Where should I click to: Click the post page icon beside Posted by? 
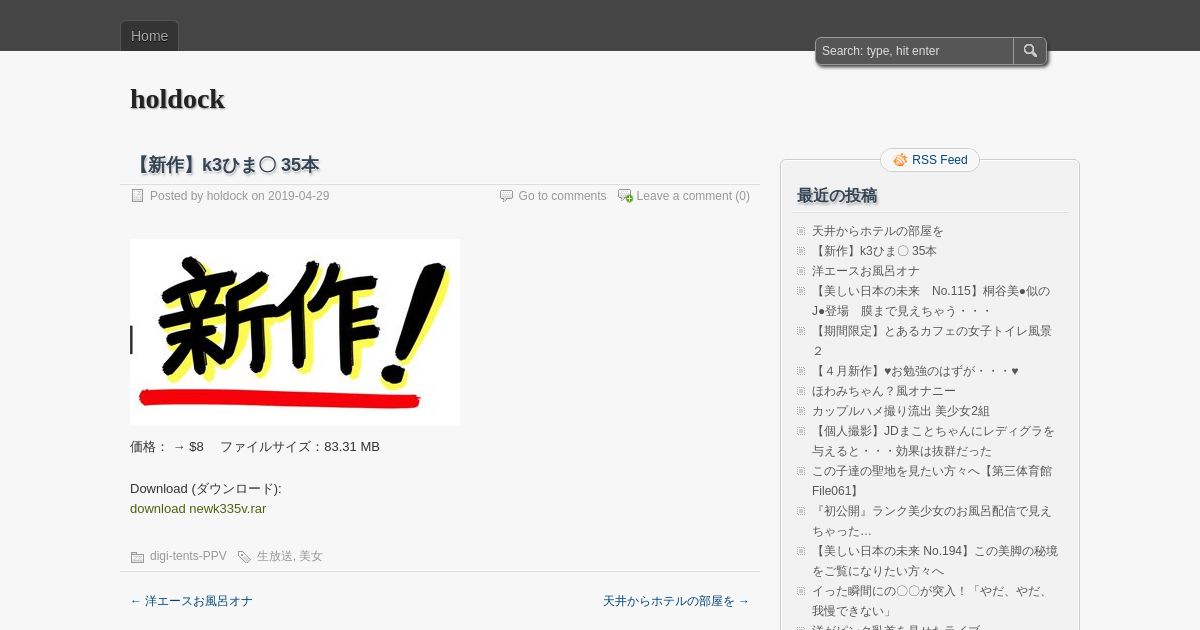point(138,196)
